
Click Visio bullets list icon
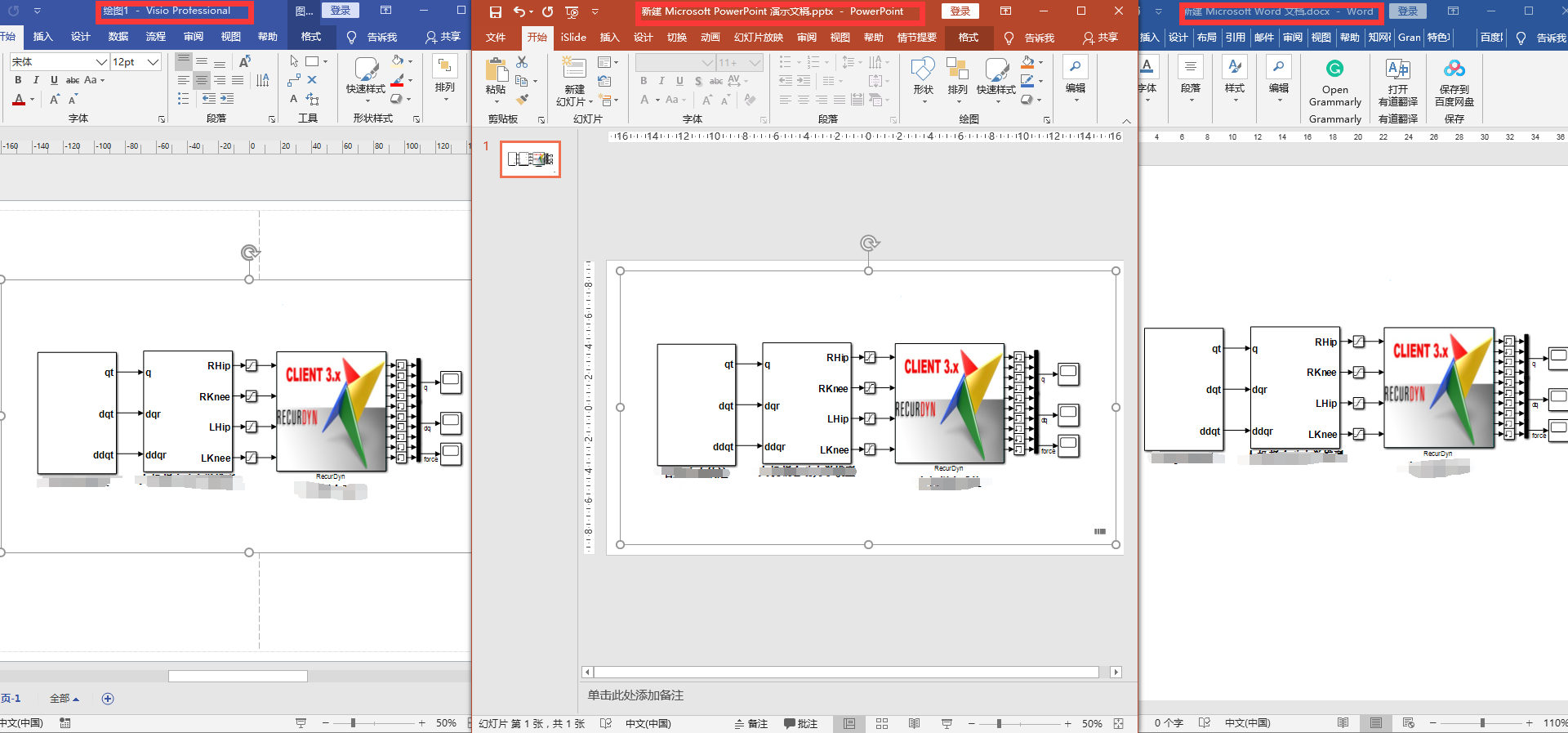(184, 99)
